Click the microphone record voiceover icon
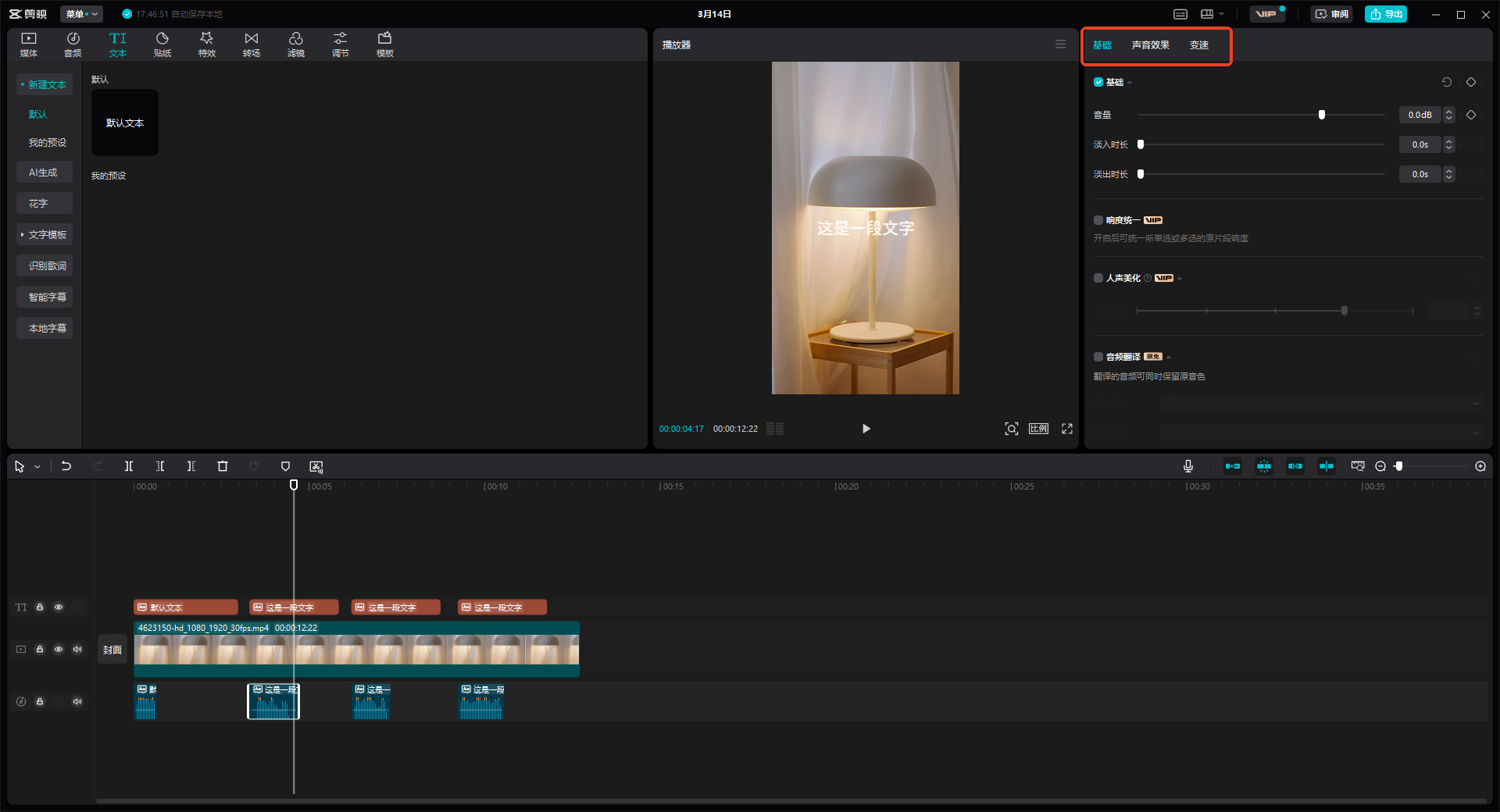The image size is (1500, 812). [1188, 466]
